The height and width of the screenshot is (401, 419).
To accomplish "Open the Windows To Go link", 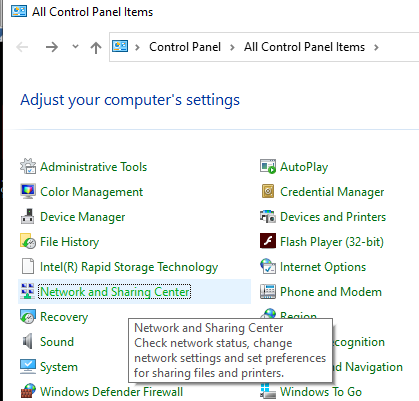I will tap(321, 392).
